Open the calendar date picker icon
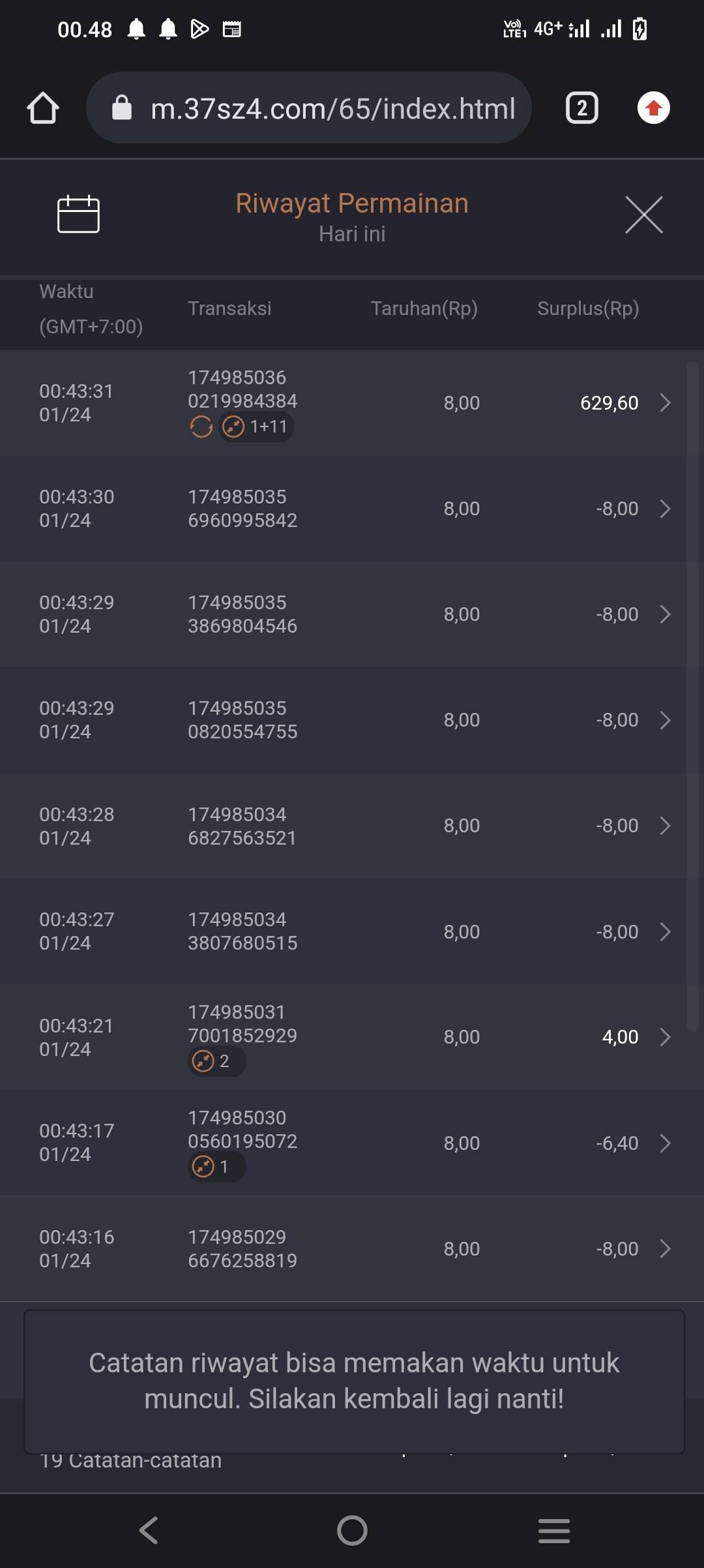Image resolution: width=704 pixels, height=1568 pixels. coord(78,214)
